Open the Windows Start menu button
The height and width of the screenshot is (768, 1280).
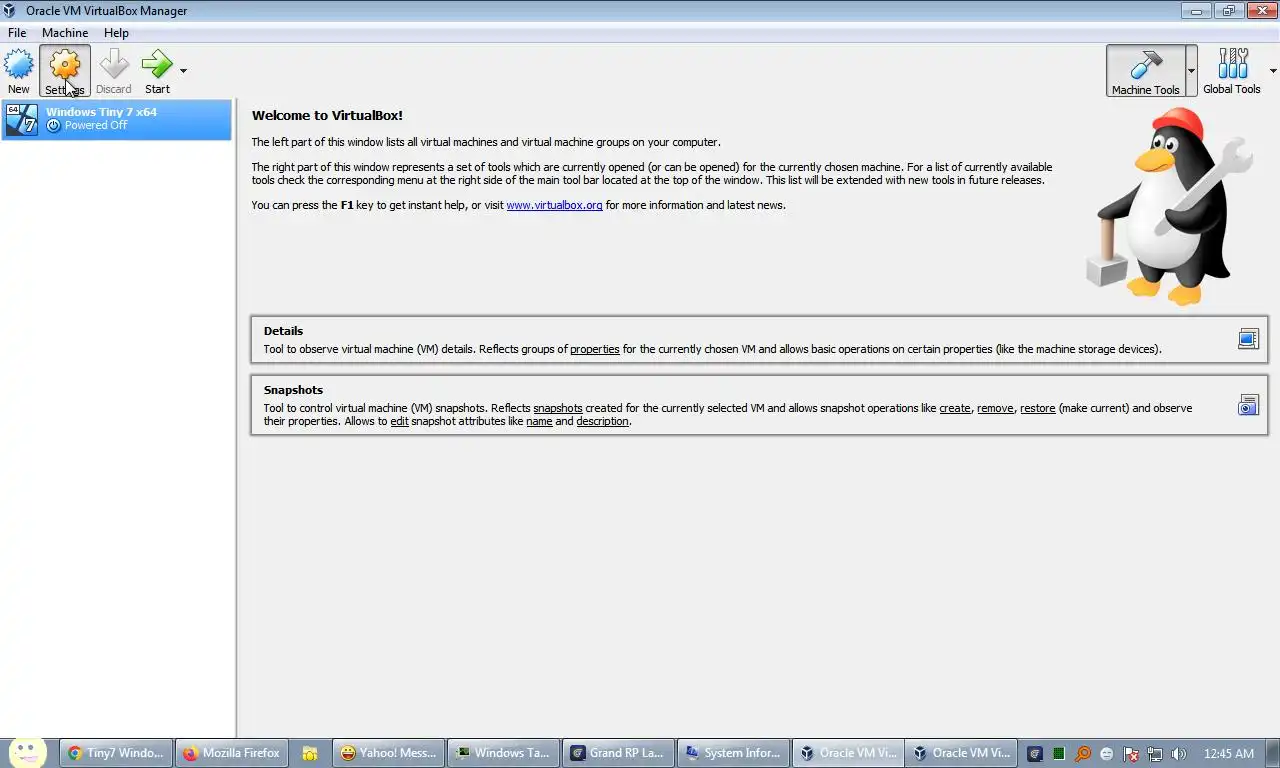(27, 752)
